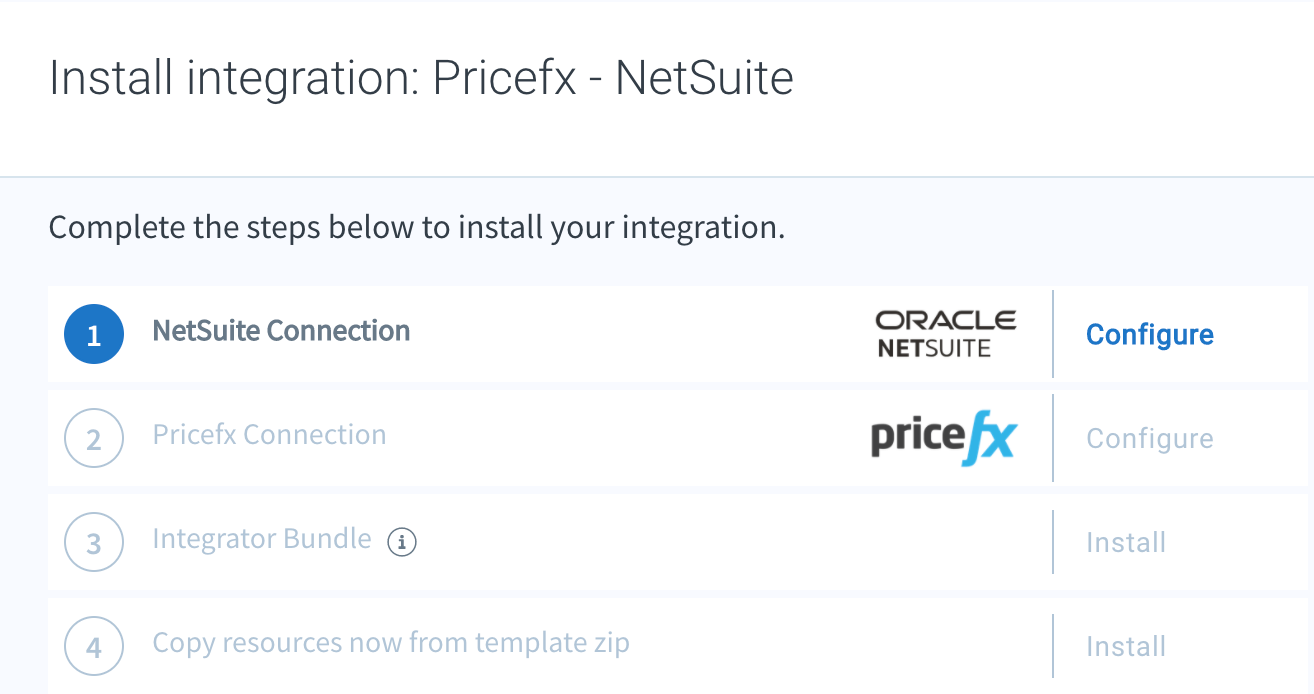Select the step 2 circle indicator
The height and width of the screenshot is (694, 1314).
(94, 438)
